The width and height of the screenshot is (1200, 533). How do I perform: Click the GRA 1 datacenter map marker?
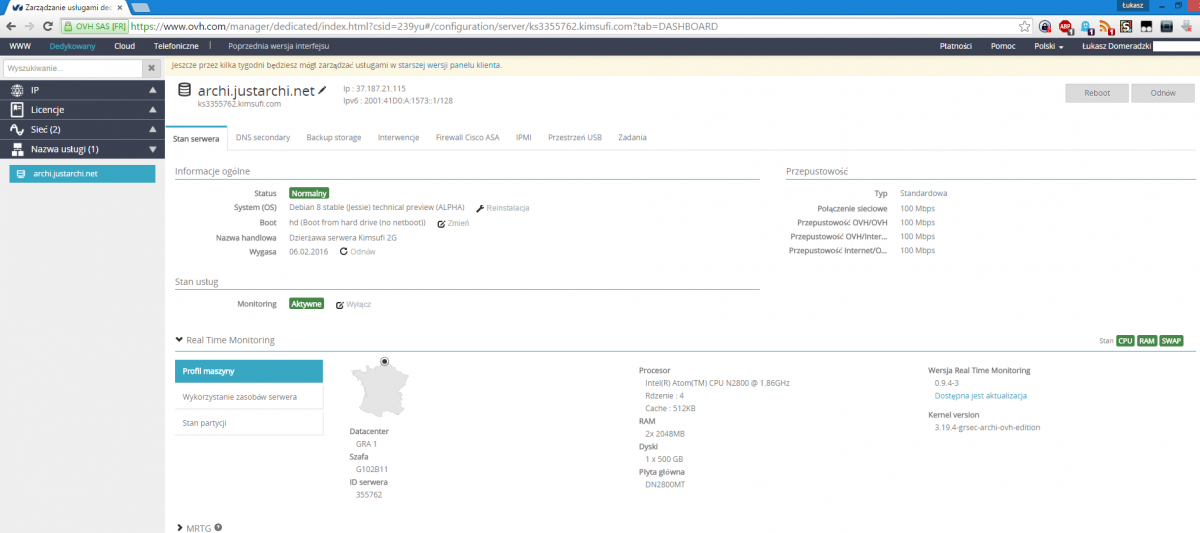point(385,361)
